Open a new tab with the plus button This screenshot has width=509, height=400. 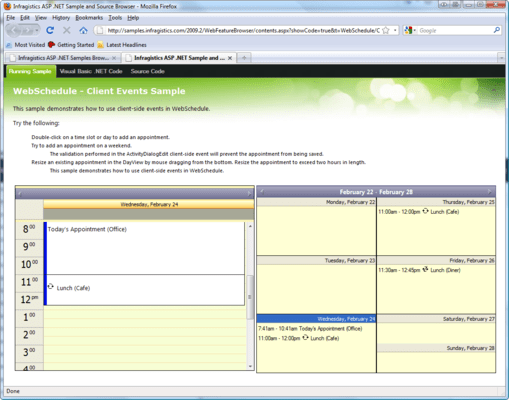pos(244,58)
